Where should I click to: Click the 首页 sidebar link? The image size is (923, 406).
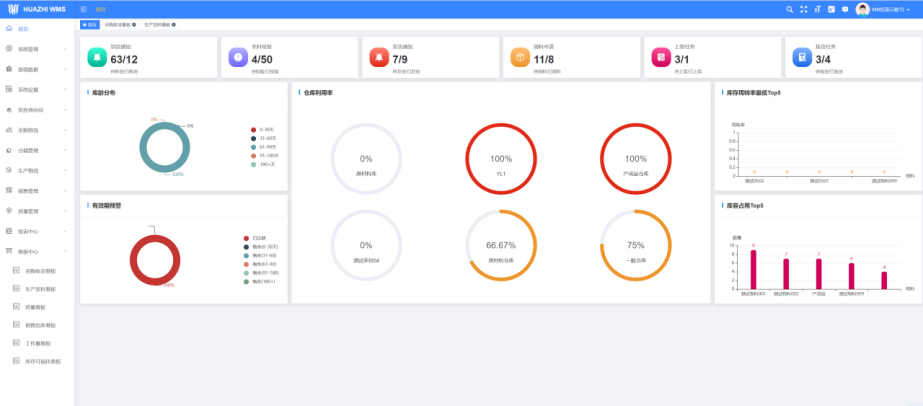(x=23, y=29)
